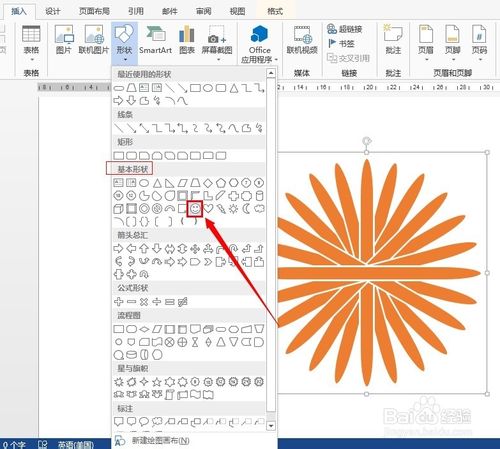Insert online video with 联机视频

point(302,40)
